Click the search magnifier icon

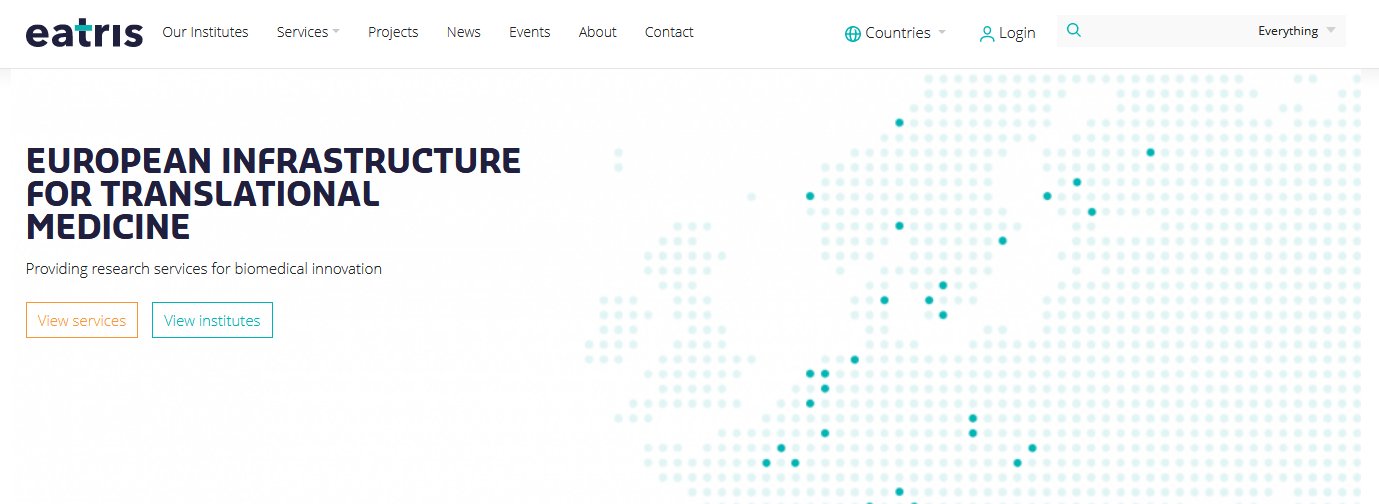coord(1074,30)
